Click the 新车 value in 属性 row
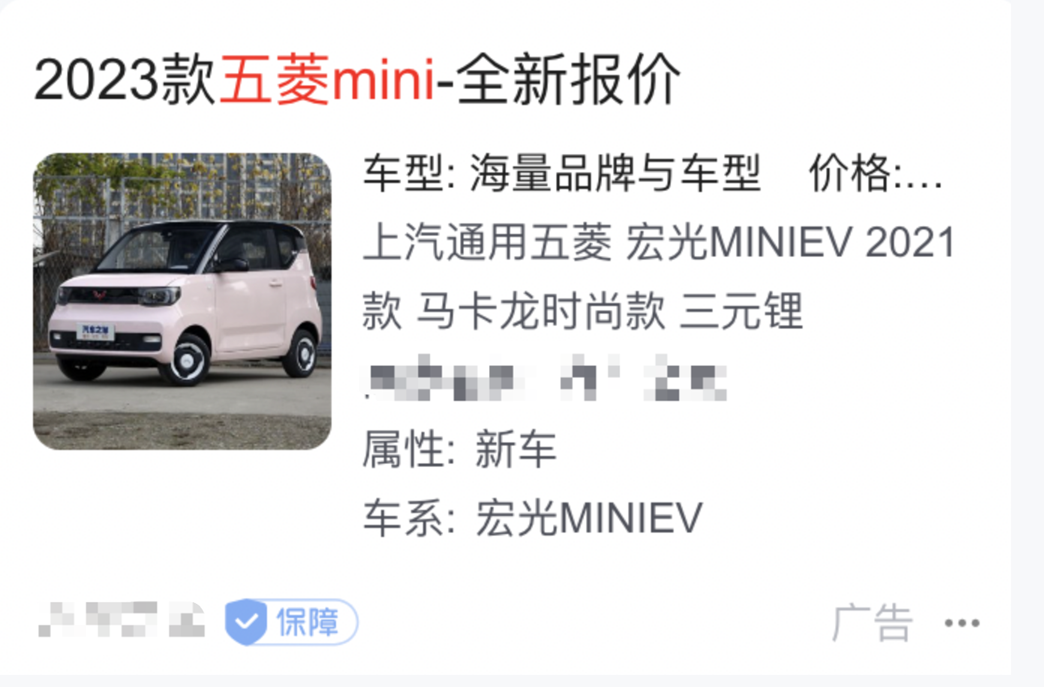Image resolution: width=1044 pixels, height=687 pixels. pyautogui.click(x=516, y=449)
